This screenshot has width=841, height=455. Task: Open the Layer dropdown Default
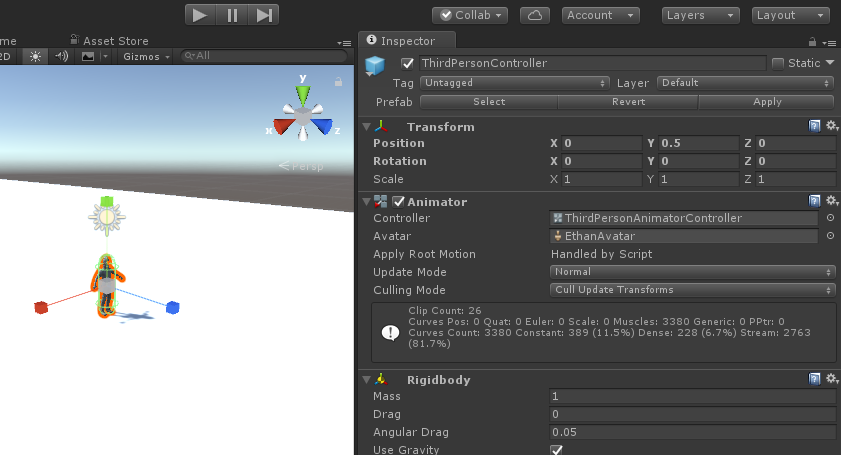tap(745, 83)
